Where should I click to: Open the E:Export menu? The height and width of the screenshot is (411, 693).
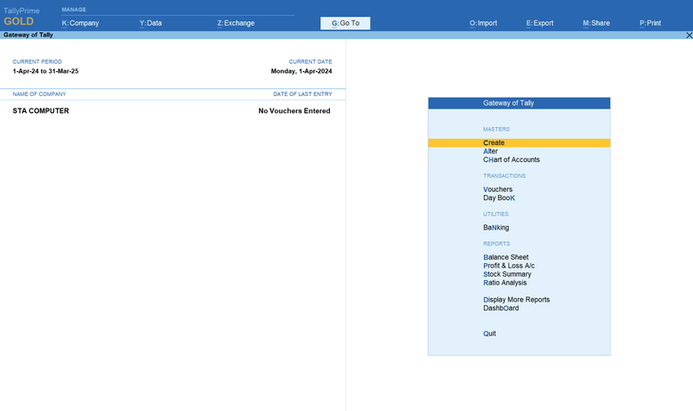pos(540,23)
